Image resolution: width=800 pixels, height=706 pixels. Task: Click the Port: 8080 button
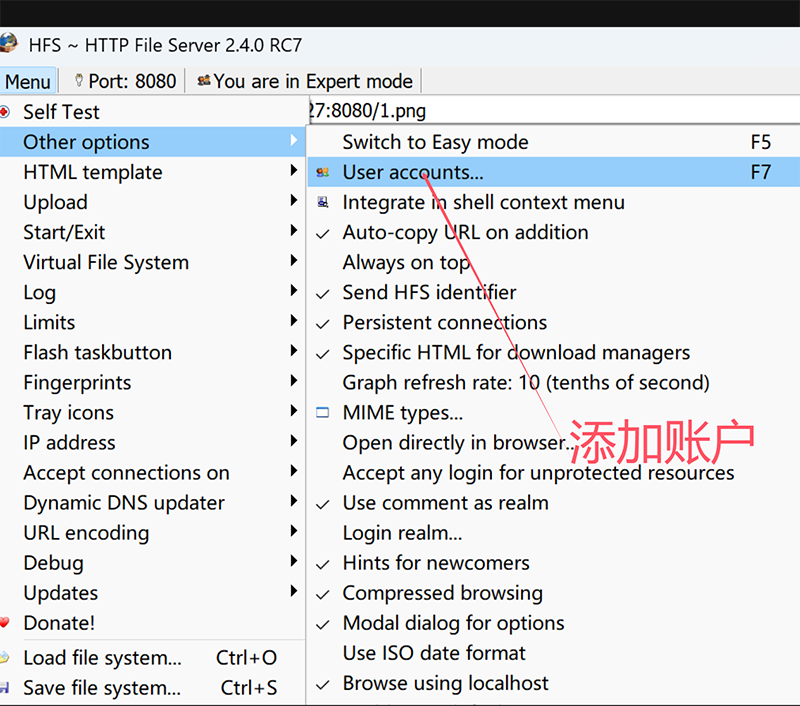point(124,81)
